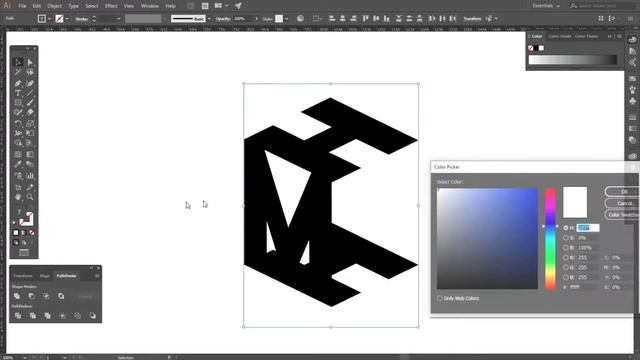Open the fill color dropdown in control bar
The image size is (640, 360).
[x=49, y=18]
